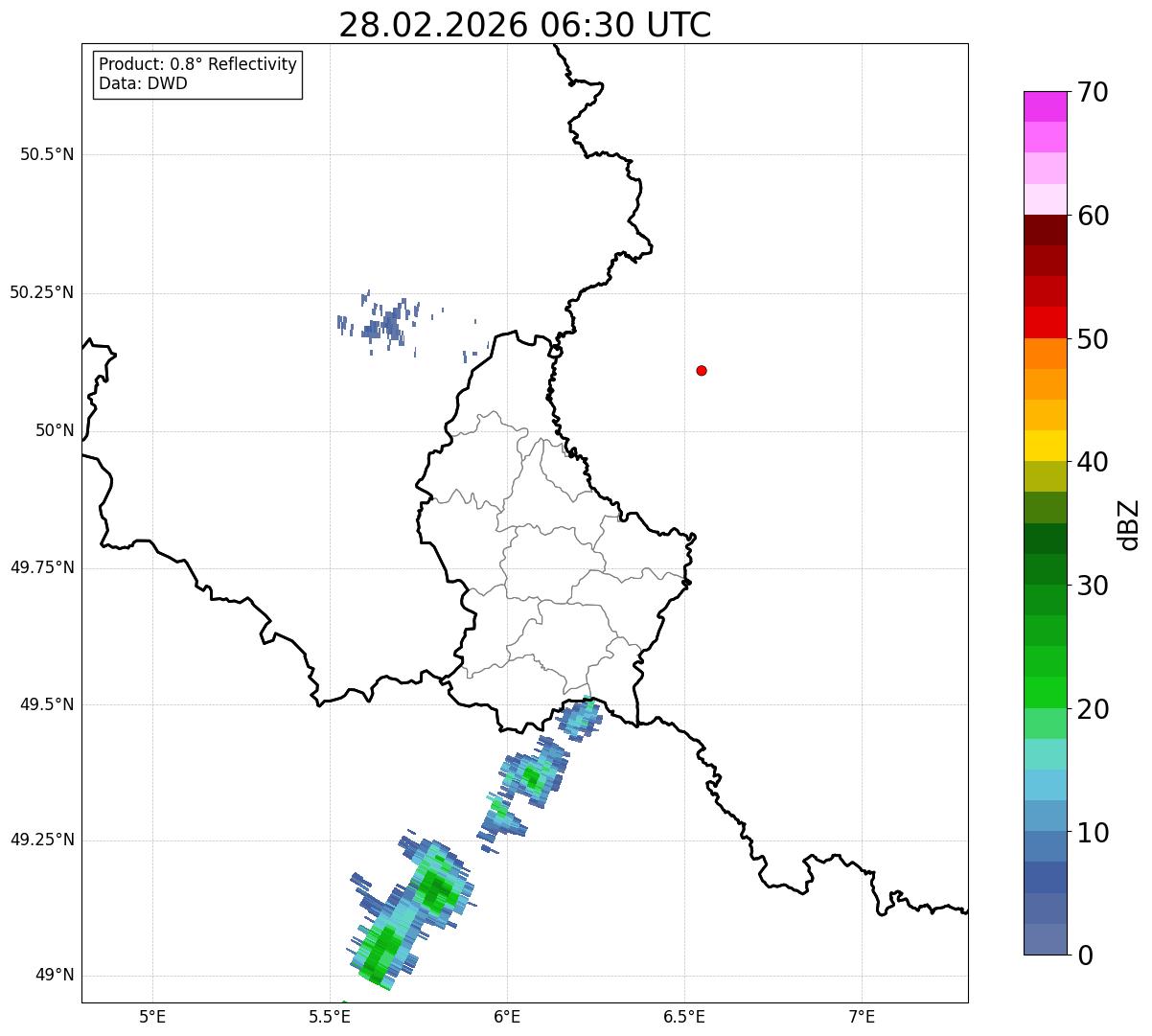Click the colorbar tick label 60
The height and width of the screenshot is (1036, 1152).
[1093, 216]
